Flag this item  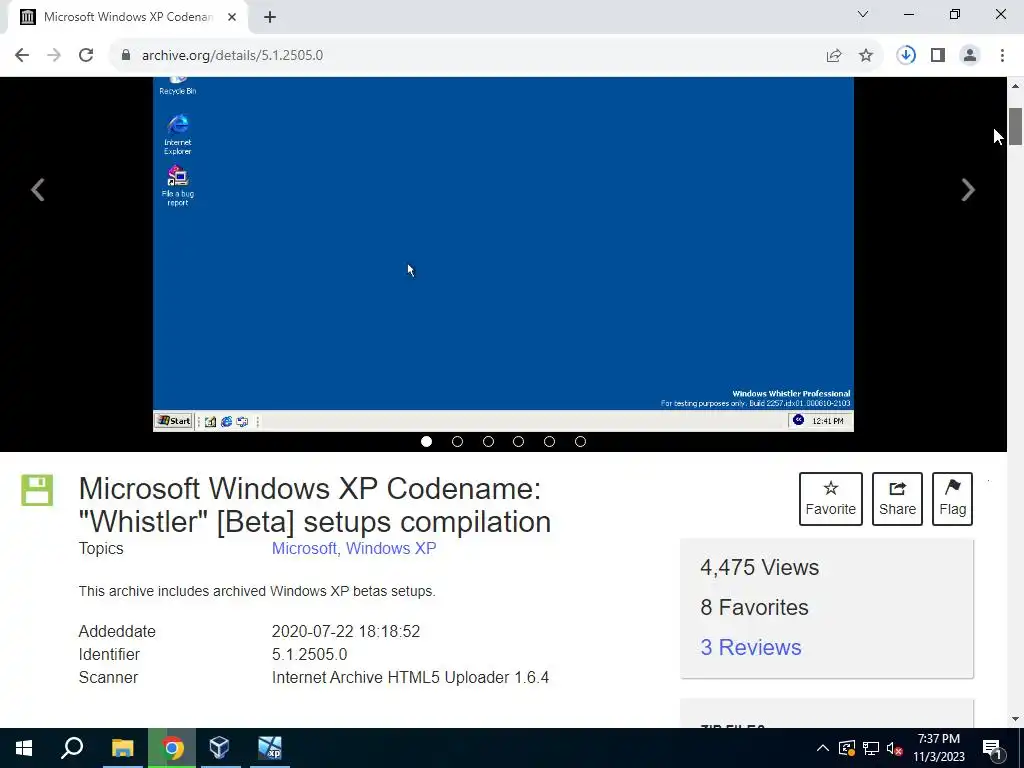point(952,499)
